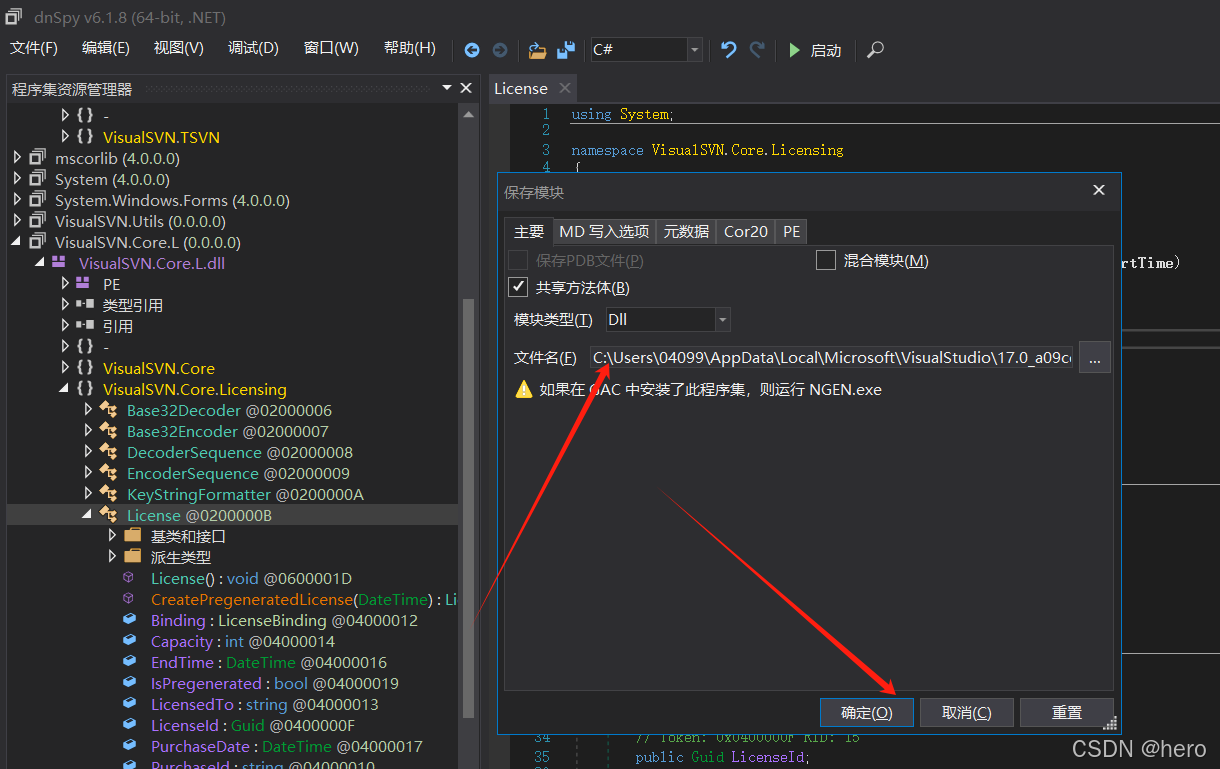Switch to the Cor20 tab
The height and width of the screenshot is (769, 1220).
point(746,231)
